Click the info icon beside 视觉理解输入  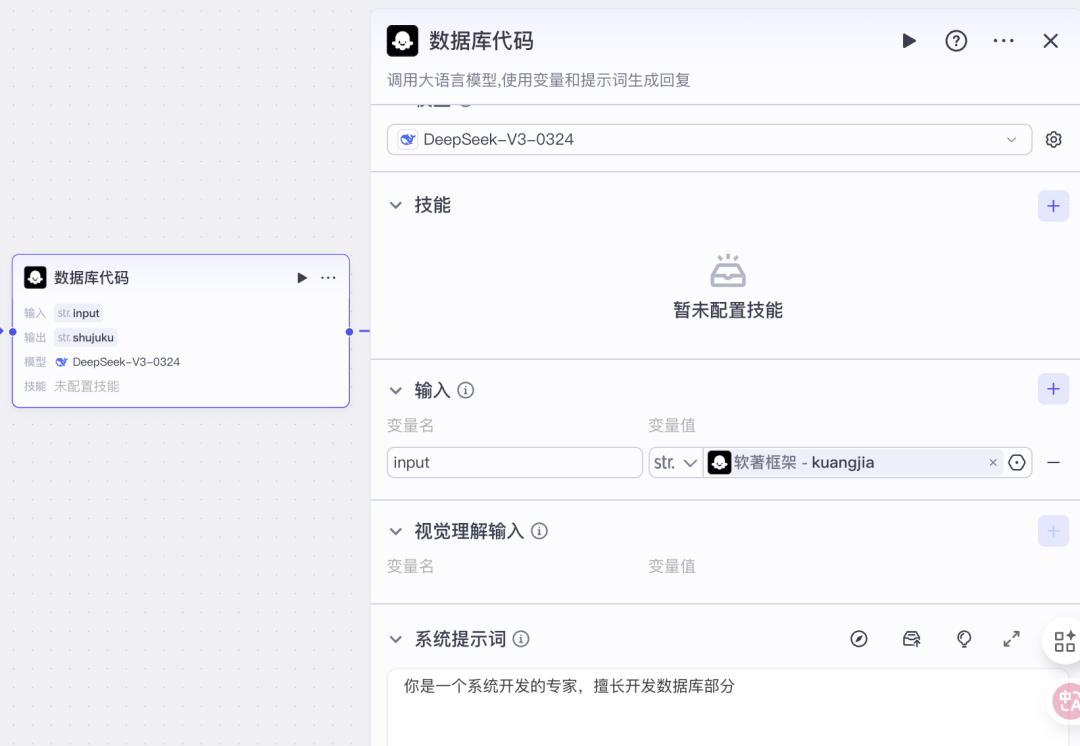[539, 531]
